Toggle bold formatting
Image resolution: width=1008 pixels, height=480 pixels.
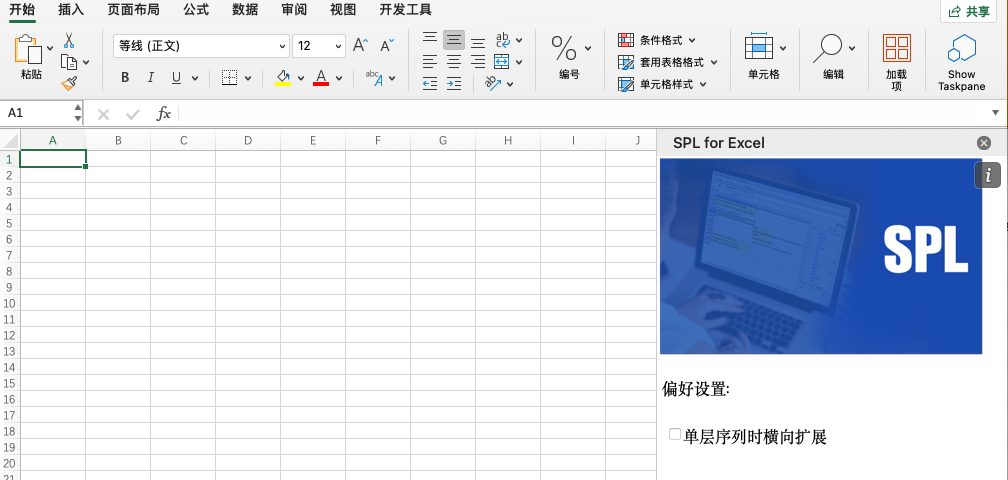[x=125, y=78]
